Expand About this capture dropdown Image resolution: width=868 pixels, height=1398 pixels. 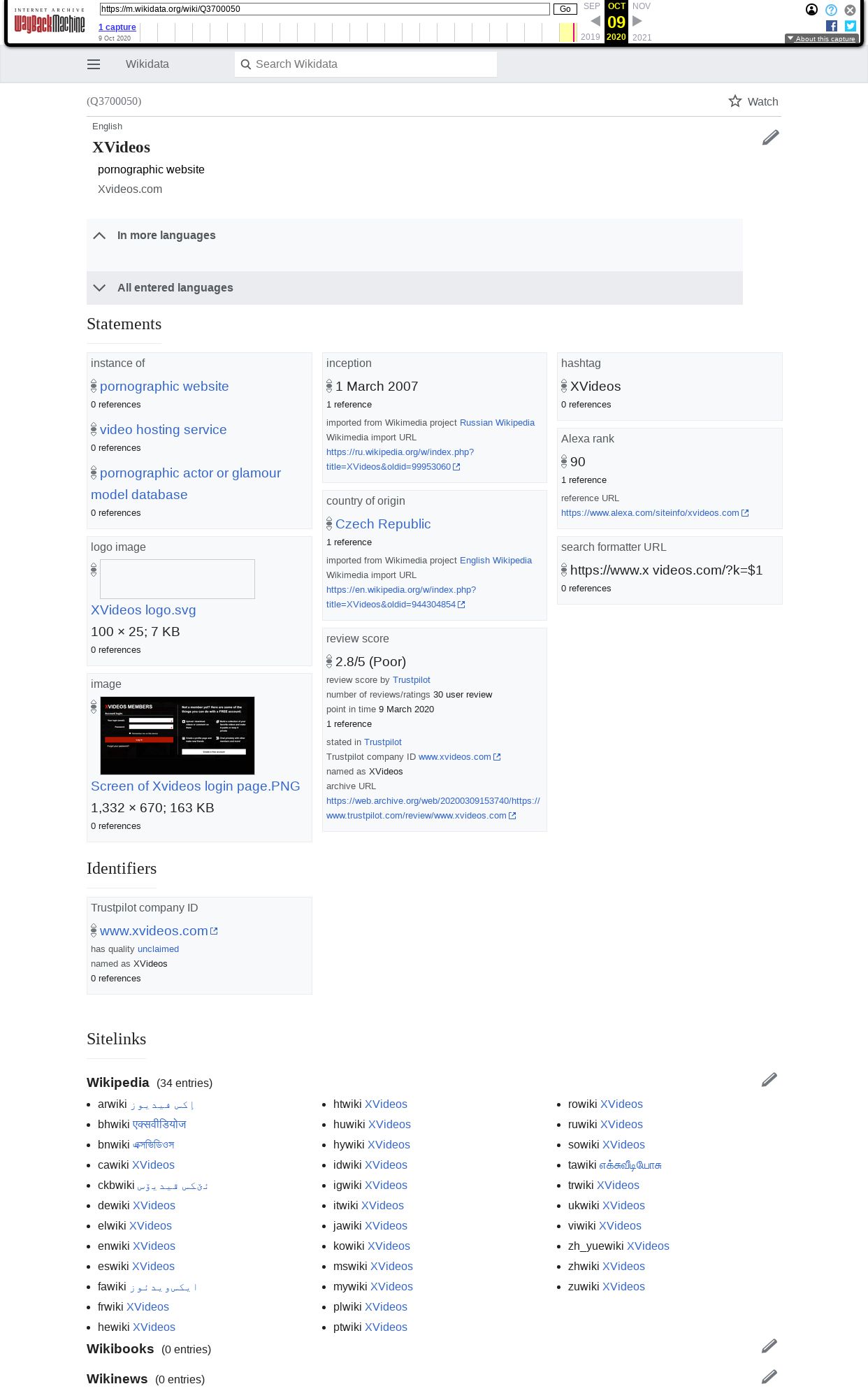click(x=821, y=38)
